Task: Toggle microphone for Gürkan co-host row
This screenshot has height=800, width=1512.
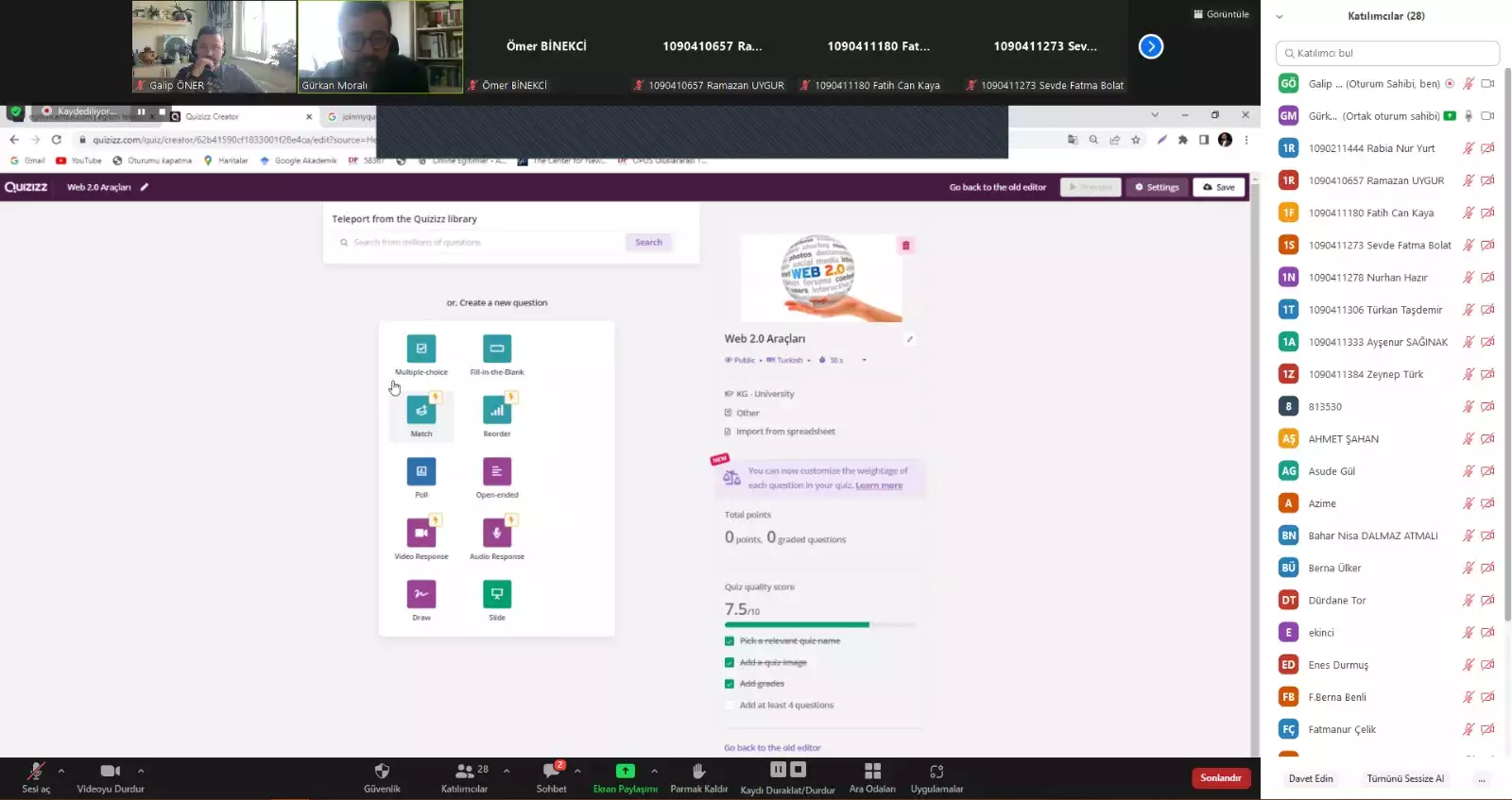Action: coord(1469,116)
